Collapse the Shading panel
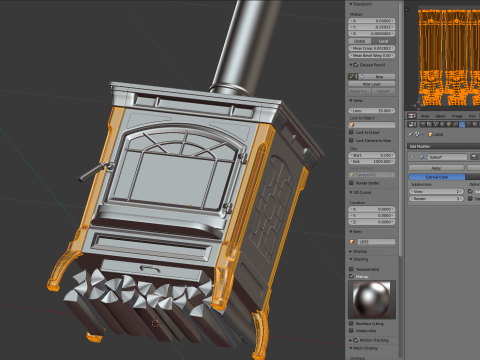 (x=351, y=259)
